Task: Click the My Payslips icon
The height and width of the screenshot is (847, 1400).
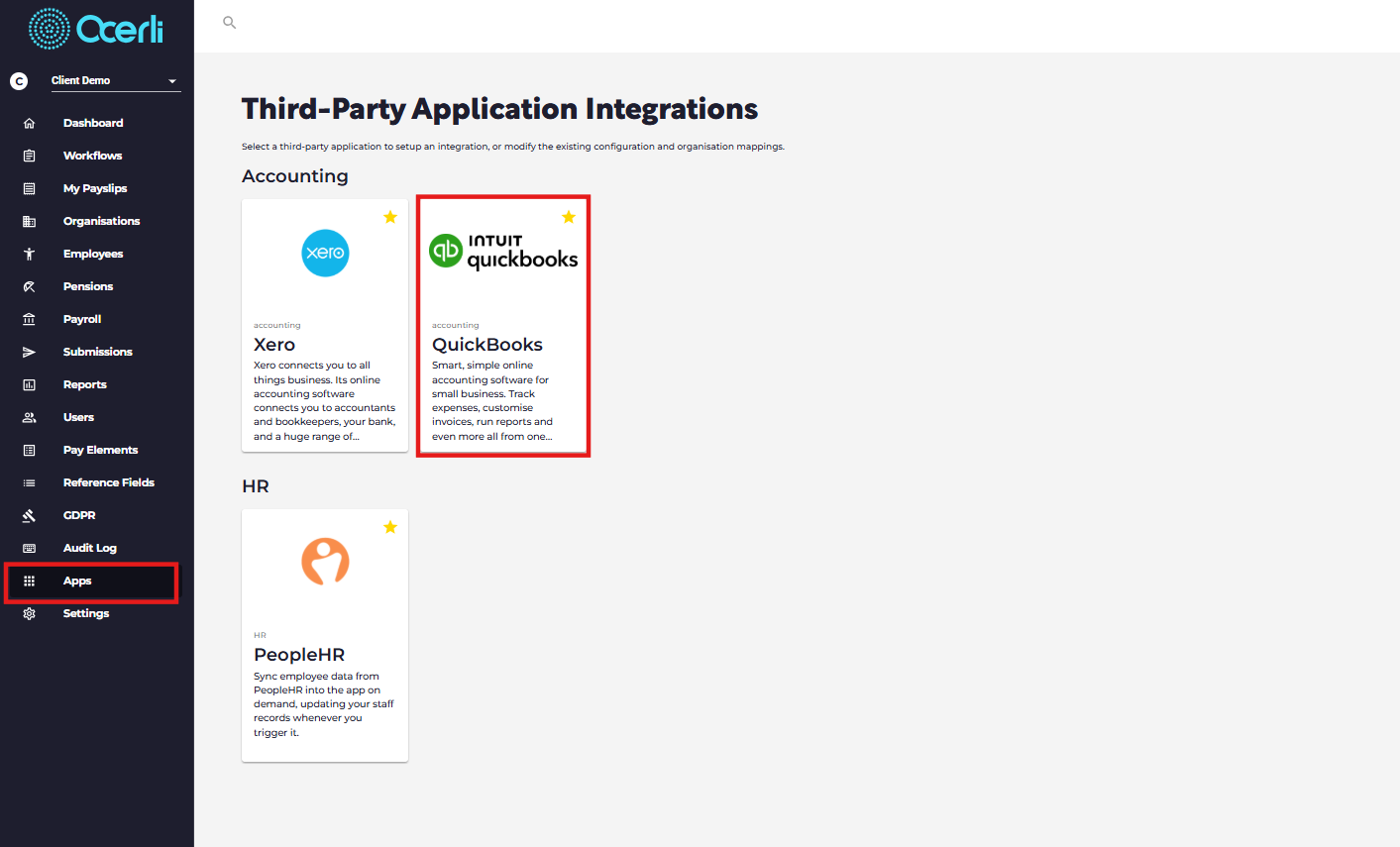Action: pyautogui.click(x=29, y=188)
